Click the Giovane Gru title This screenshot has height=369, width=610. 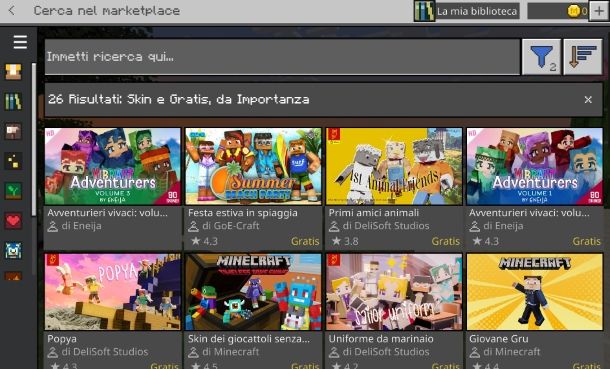point(499,339)
